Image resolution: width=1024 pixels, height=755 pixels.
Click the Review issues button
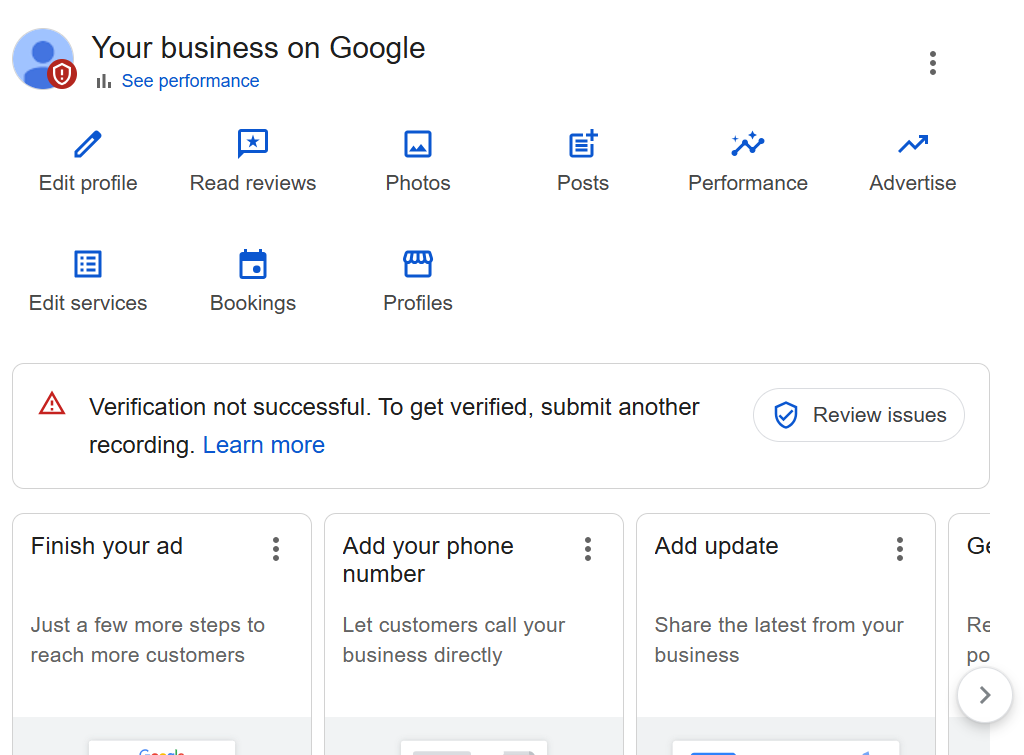pyautogui.click(x=859, y=415)
